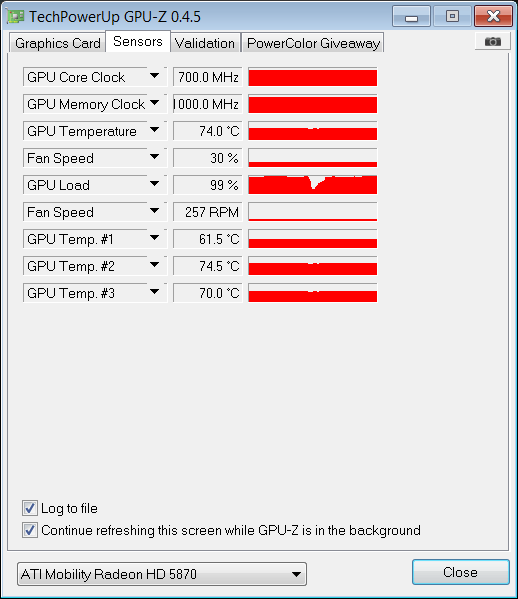Expand GPU Memory Clock dropdown arrow
This screenshot has width=518, height=599.
tap(154, 103)
